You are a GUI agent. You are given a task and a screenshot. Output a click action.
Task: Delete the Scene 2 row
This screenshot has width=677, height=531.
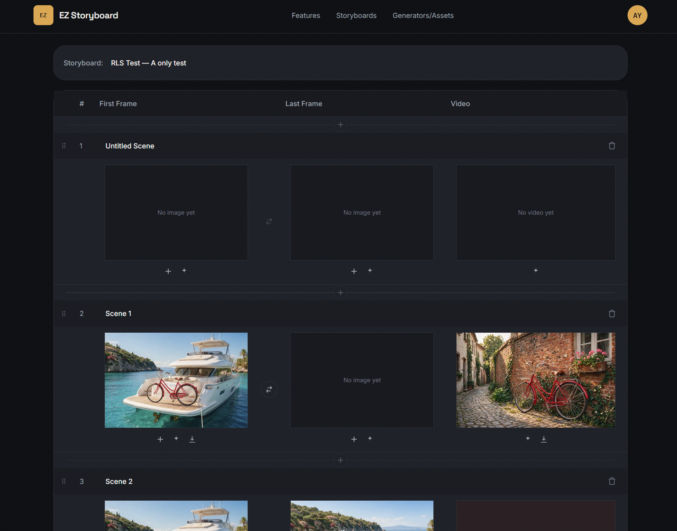click(x=611, y=481)
